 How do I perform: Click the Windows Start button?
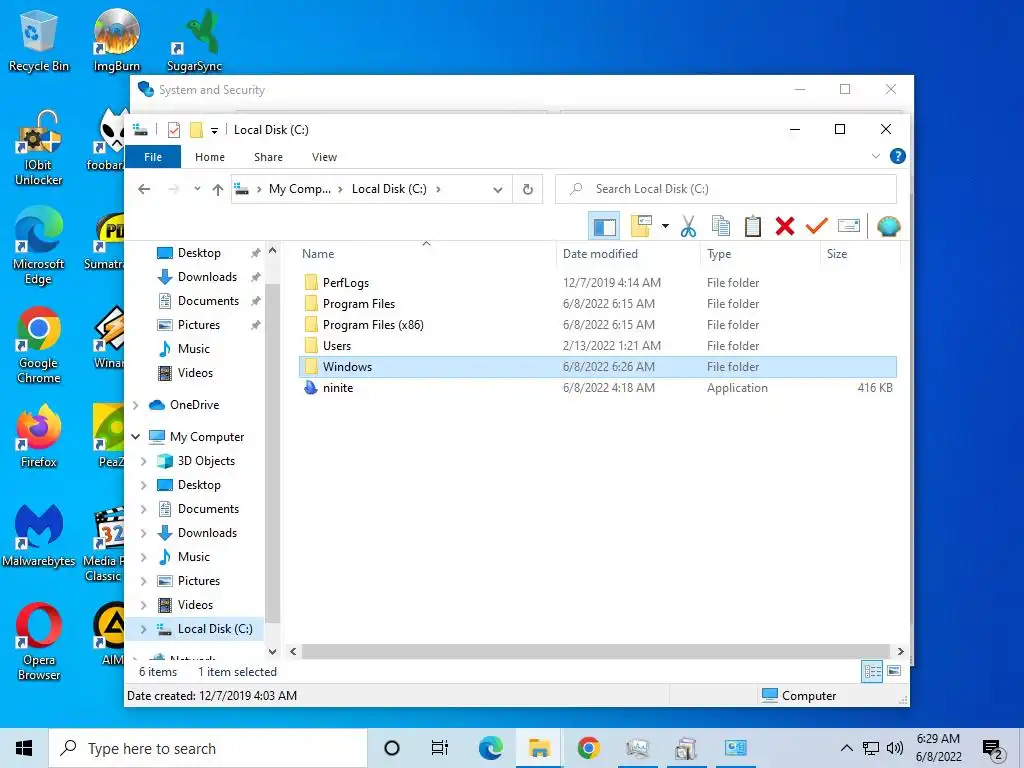pos(24,748)
